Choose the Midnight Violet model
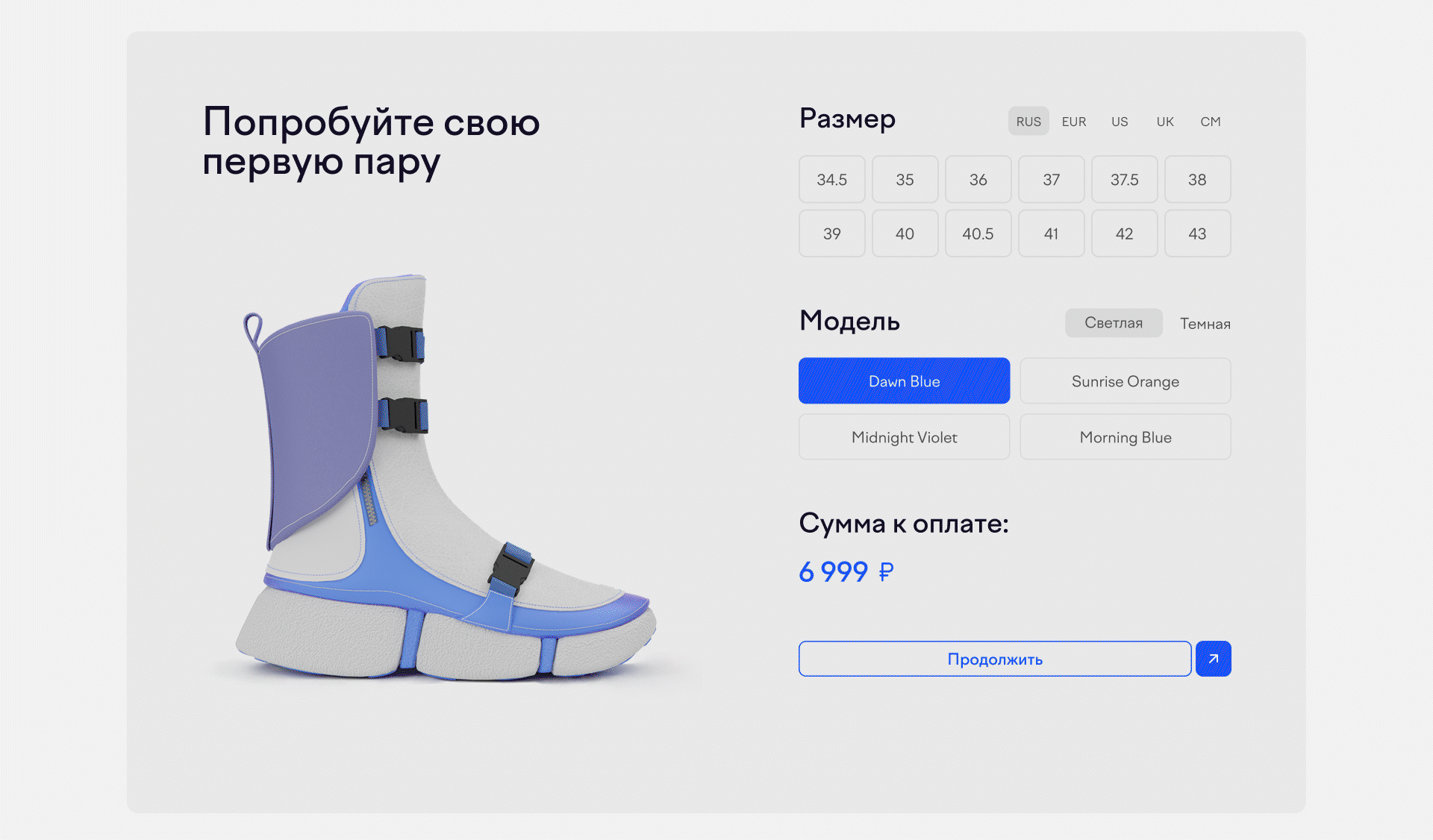Viewport: 1433px width, 840px height. 904,437
